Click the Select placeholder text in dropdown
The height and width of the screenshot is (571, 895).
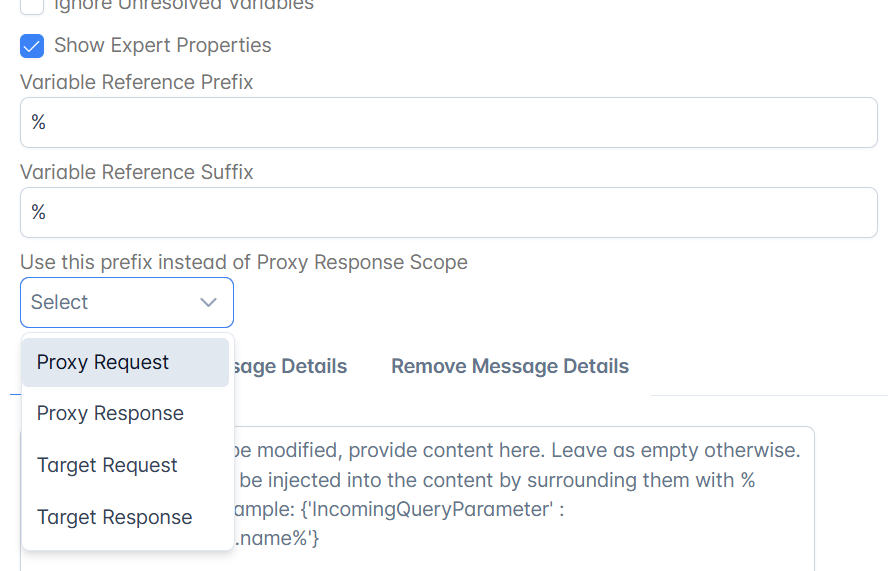click(60, 302)
